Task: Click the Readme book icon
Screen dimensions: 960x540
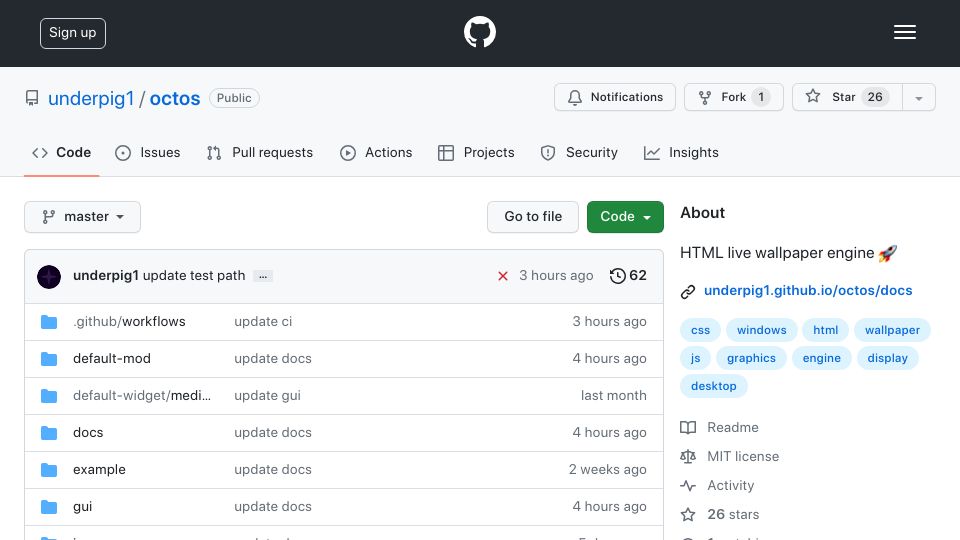Action: pos(688,427)
